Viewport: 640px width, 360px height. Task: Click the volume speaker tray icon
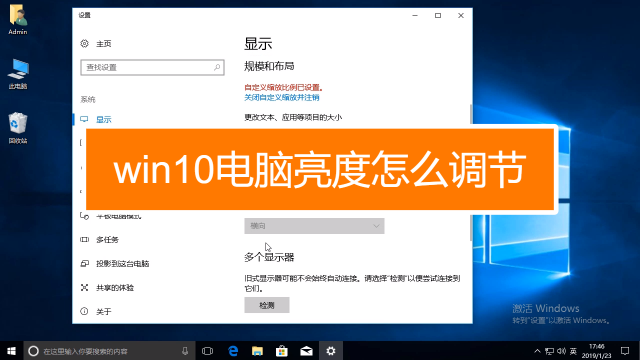[x=562, y=351]
